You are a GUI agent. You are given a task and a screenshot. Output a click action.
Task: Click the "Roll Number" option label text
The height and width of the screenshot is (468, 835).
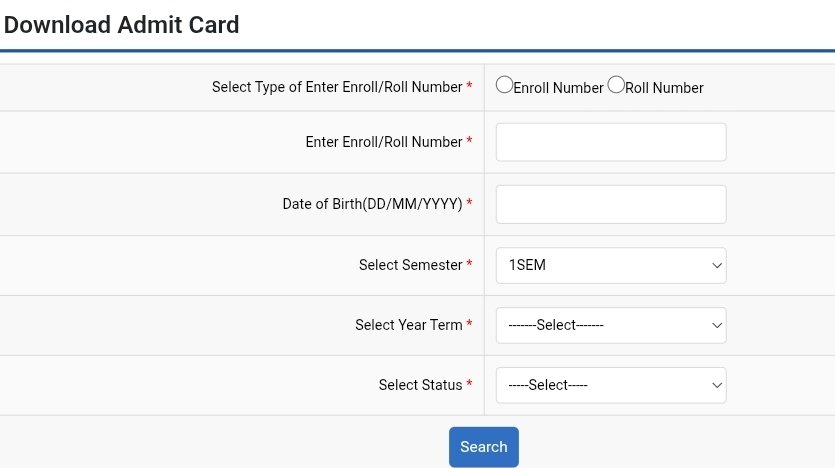point(664,88)
